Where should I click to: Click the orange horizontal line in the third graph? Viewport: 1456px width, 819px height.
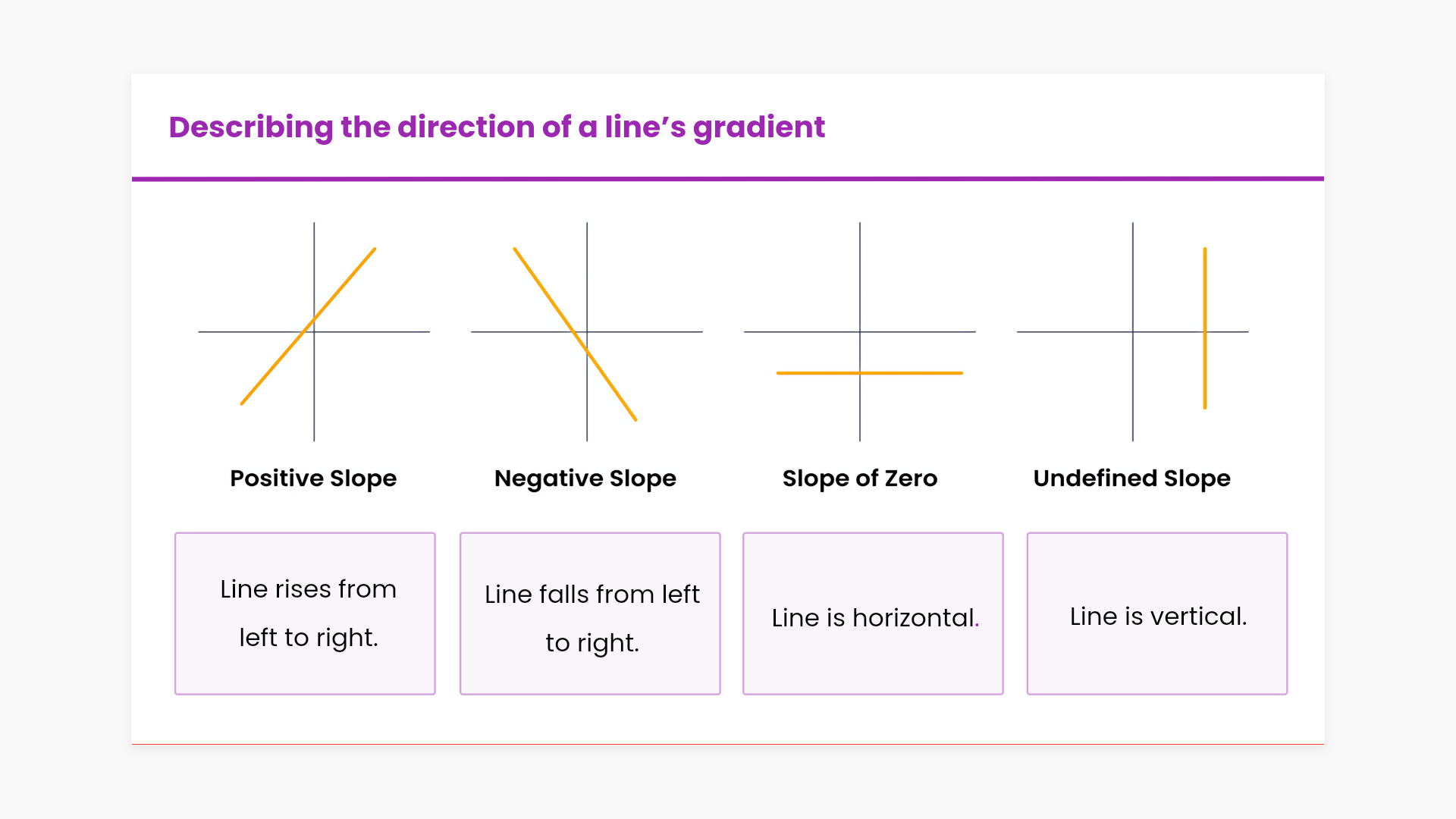[910, 373]
